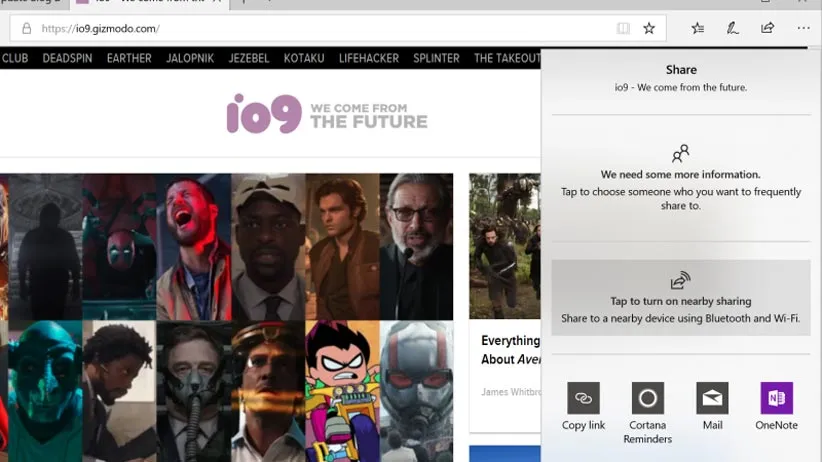Open the Settings and more ellipsis menu

(803, 28)
